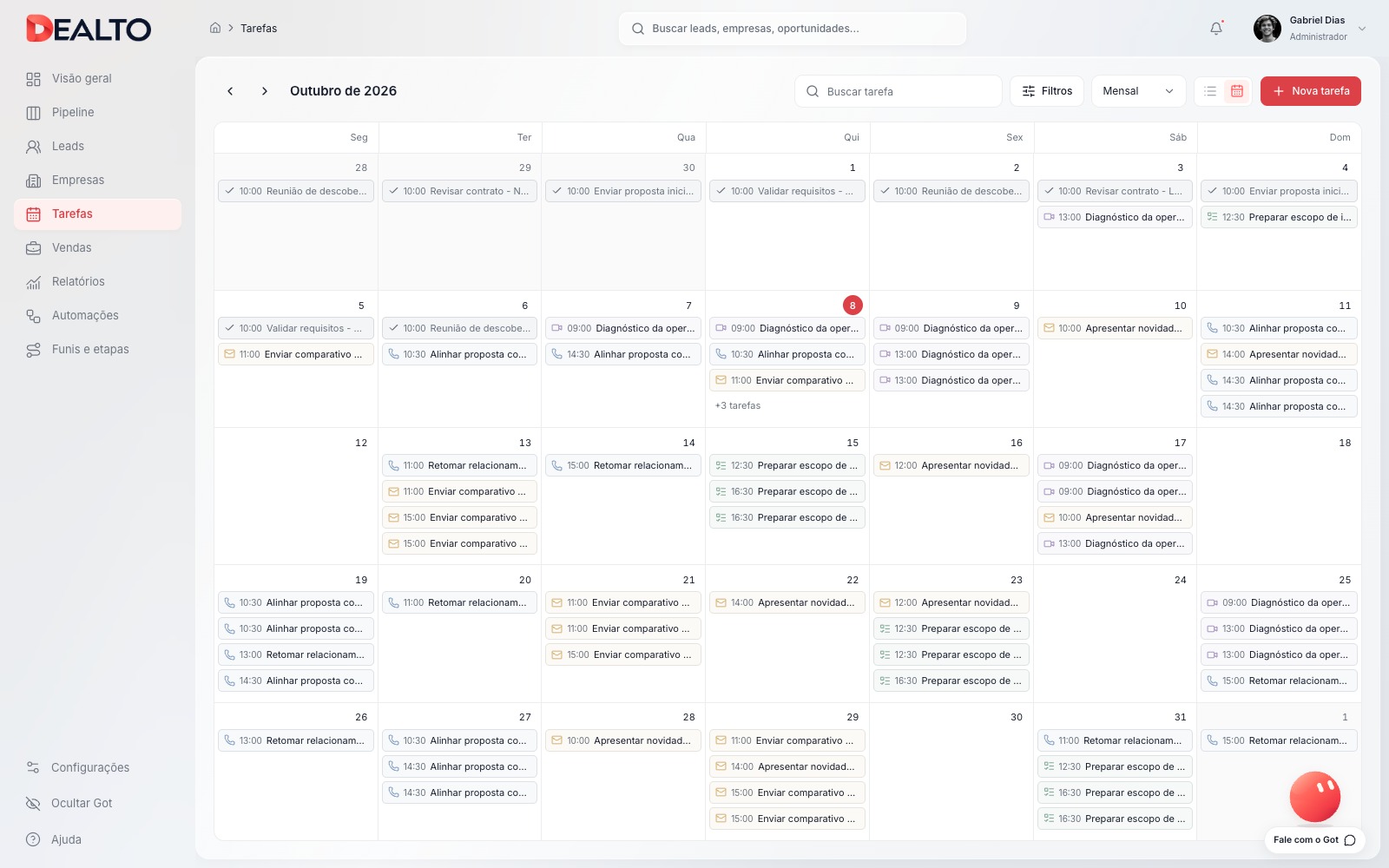The height and width of the screenshot is (868, 1389).
Task: Select Relatórios sidebar item
Action: click(x=97, y=282)
